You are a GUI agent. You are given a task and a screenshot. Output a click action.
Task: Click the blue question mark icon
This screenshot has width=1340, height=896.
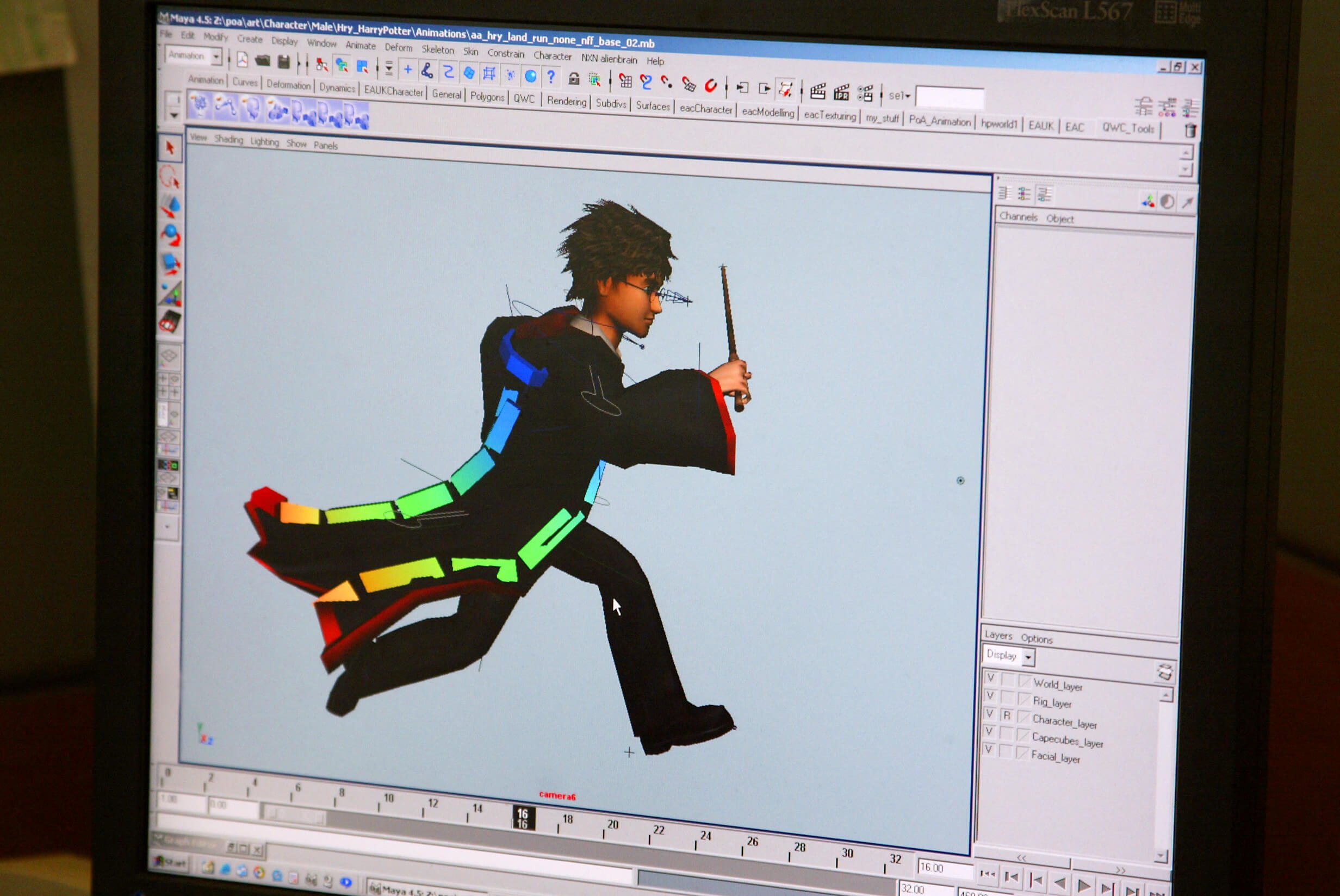(551, 77)
